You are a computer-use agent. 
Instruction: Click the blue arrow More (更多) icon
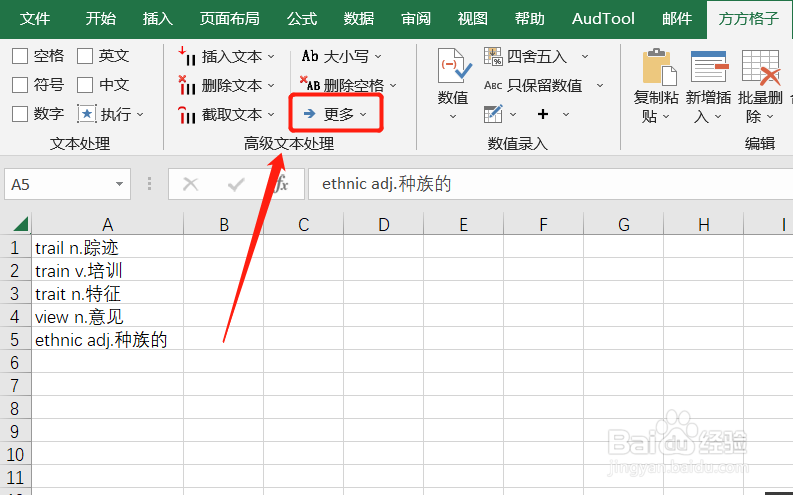pyautogui.click(x=310, y=114)
